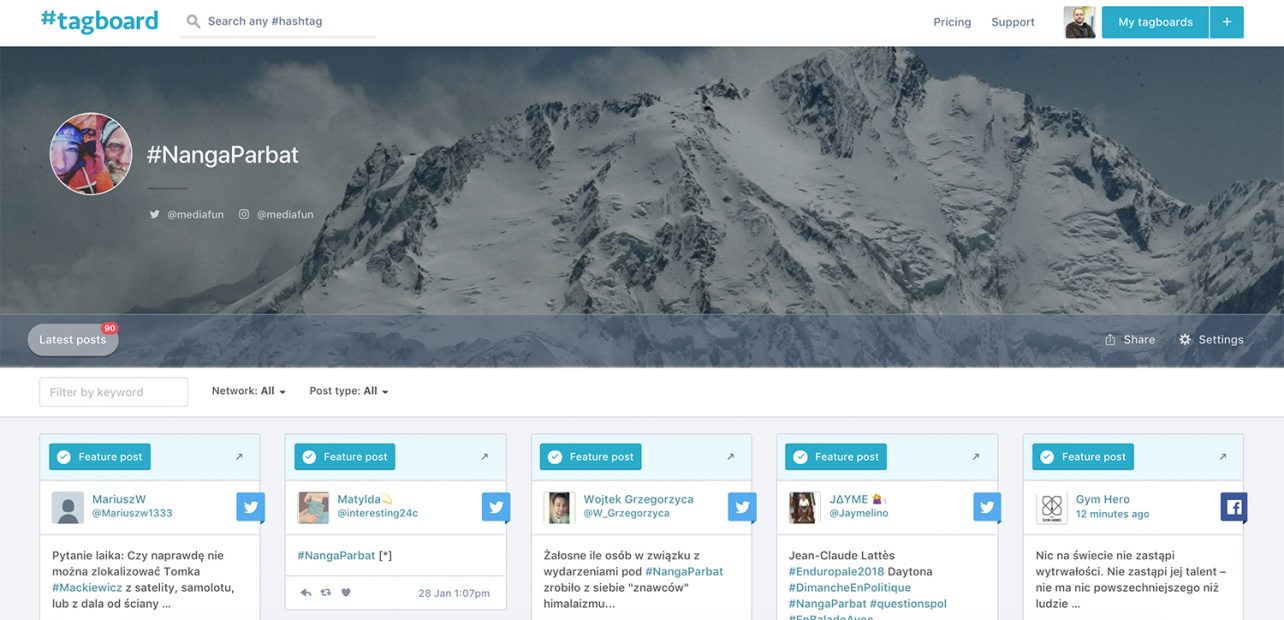The image size is (1284, 620).
Task: Like Matylda's post with the heart icon
Action: click(x=346, y=593)
